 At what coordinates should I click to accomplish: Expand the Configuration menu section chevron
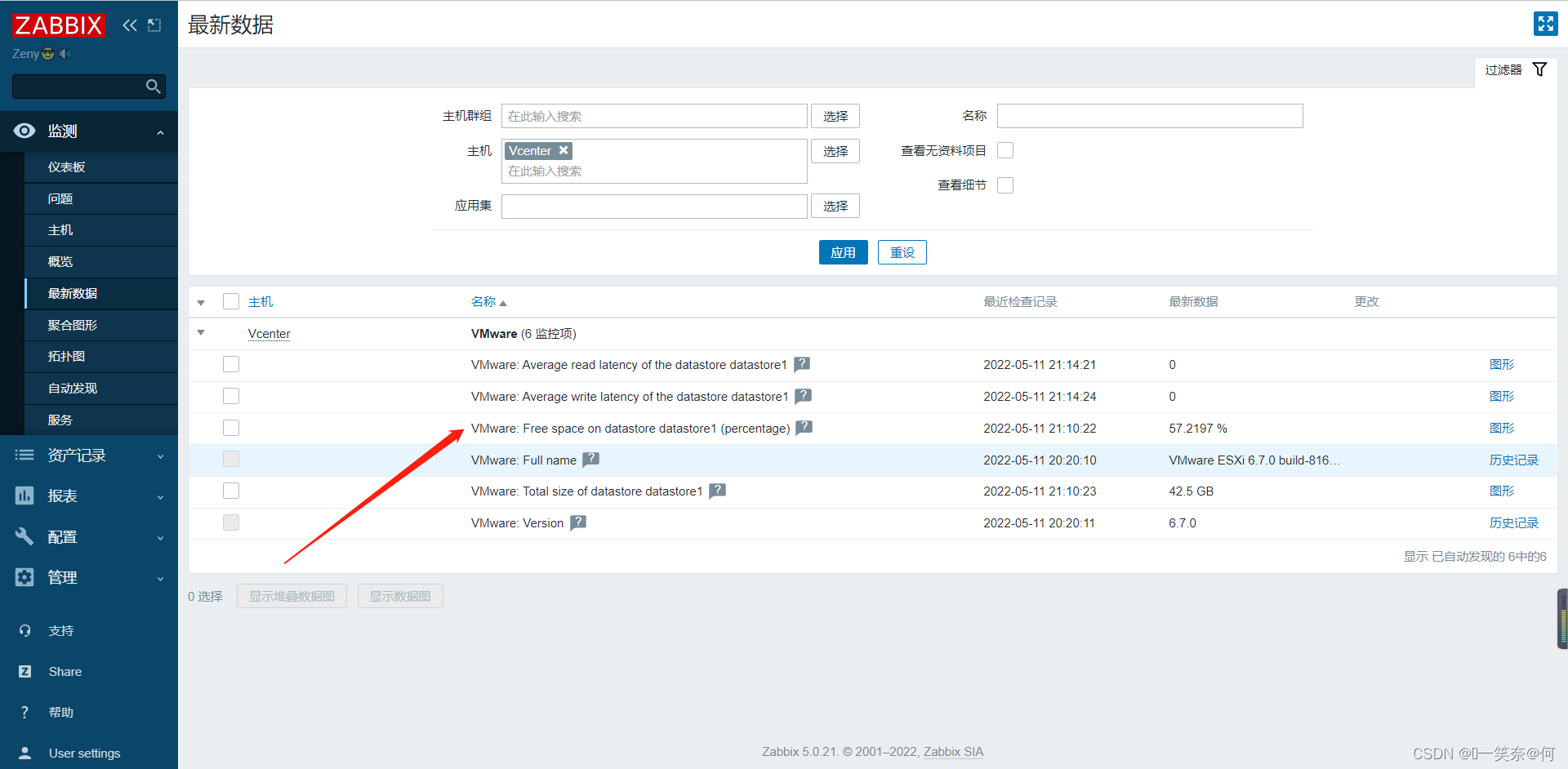pyautogui.click(x=160, y=538)
